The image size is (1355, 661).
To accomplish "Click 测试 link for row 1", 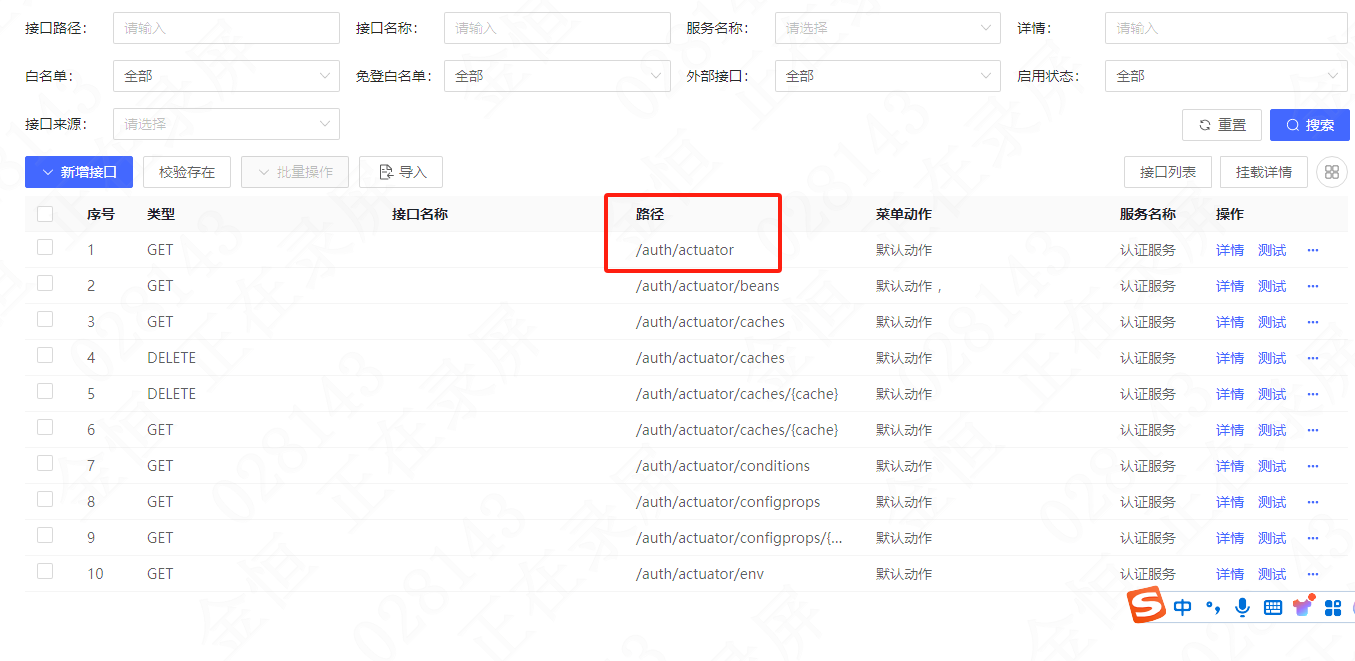I will pyautogui.click(x=1272, y=250).
